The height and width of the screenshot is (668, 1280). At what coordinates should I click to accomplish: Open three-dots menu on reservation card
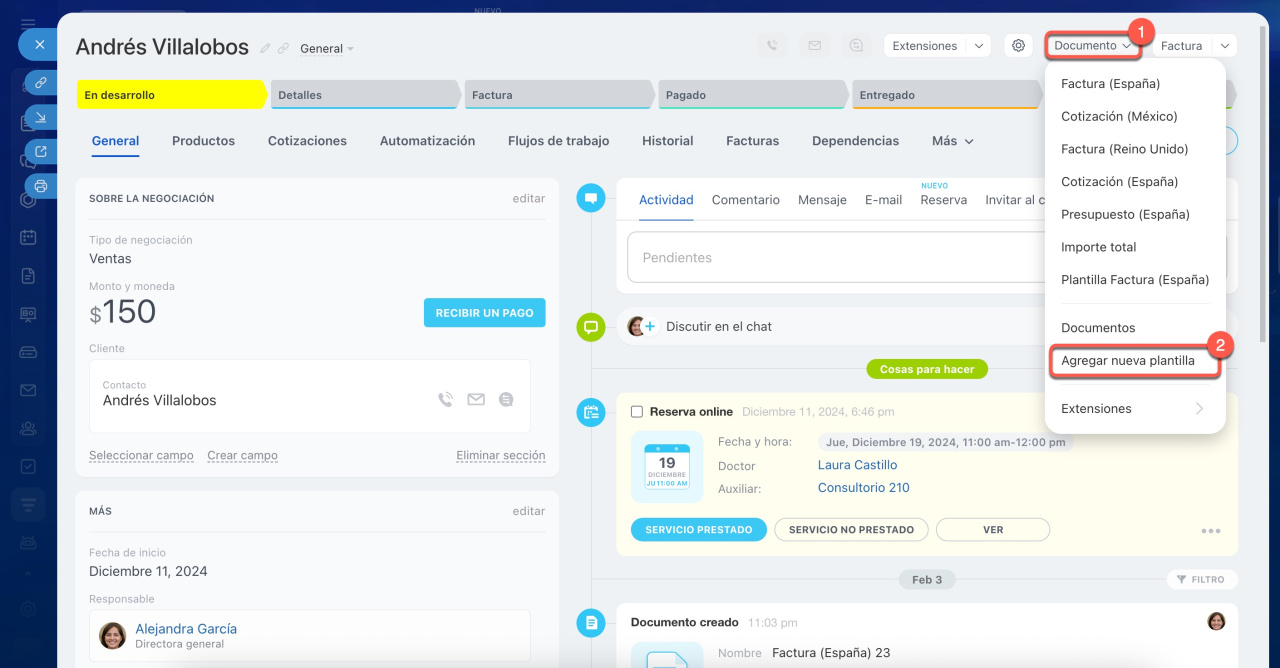(x=1211, y=531)
